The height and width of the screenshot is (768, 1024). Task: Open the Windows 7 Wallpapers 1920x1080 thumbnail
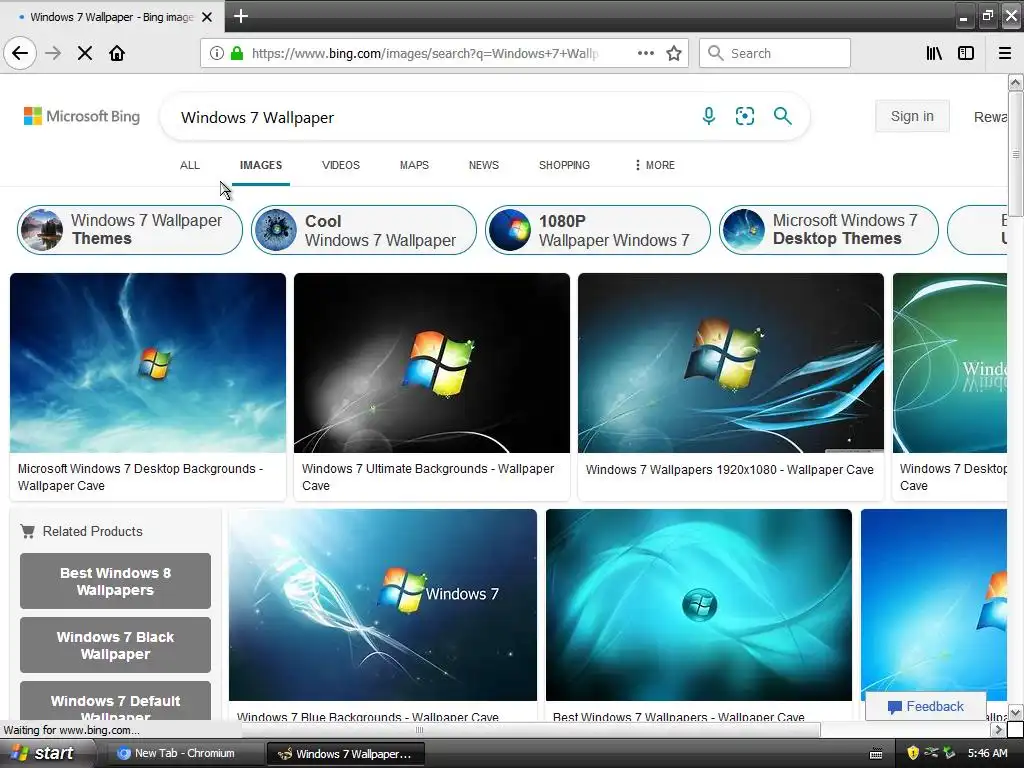[x=731, y=362]
